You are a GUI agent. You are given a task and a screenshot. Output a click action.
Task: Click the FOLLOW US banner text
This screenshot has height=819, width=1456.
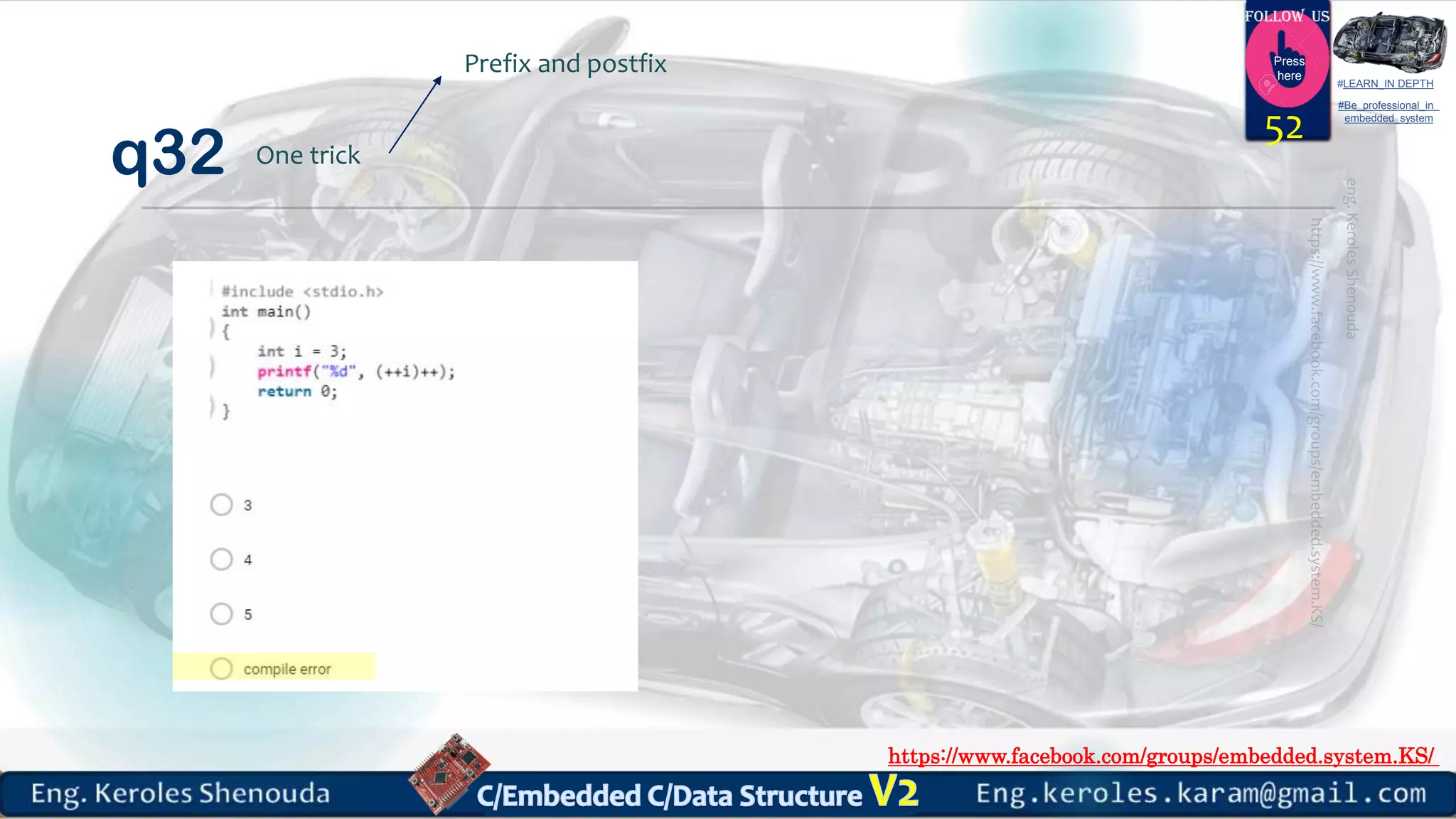1287,16
